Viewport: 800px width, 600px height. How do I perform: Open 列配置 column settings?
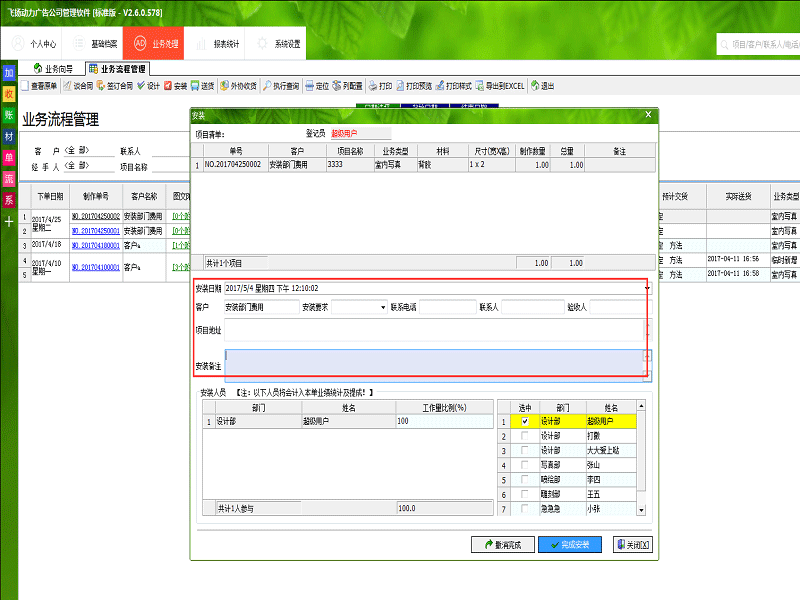pos(347,86)
